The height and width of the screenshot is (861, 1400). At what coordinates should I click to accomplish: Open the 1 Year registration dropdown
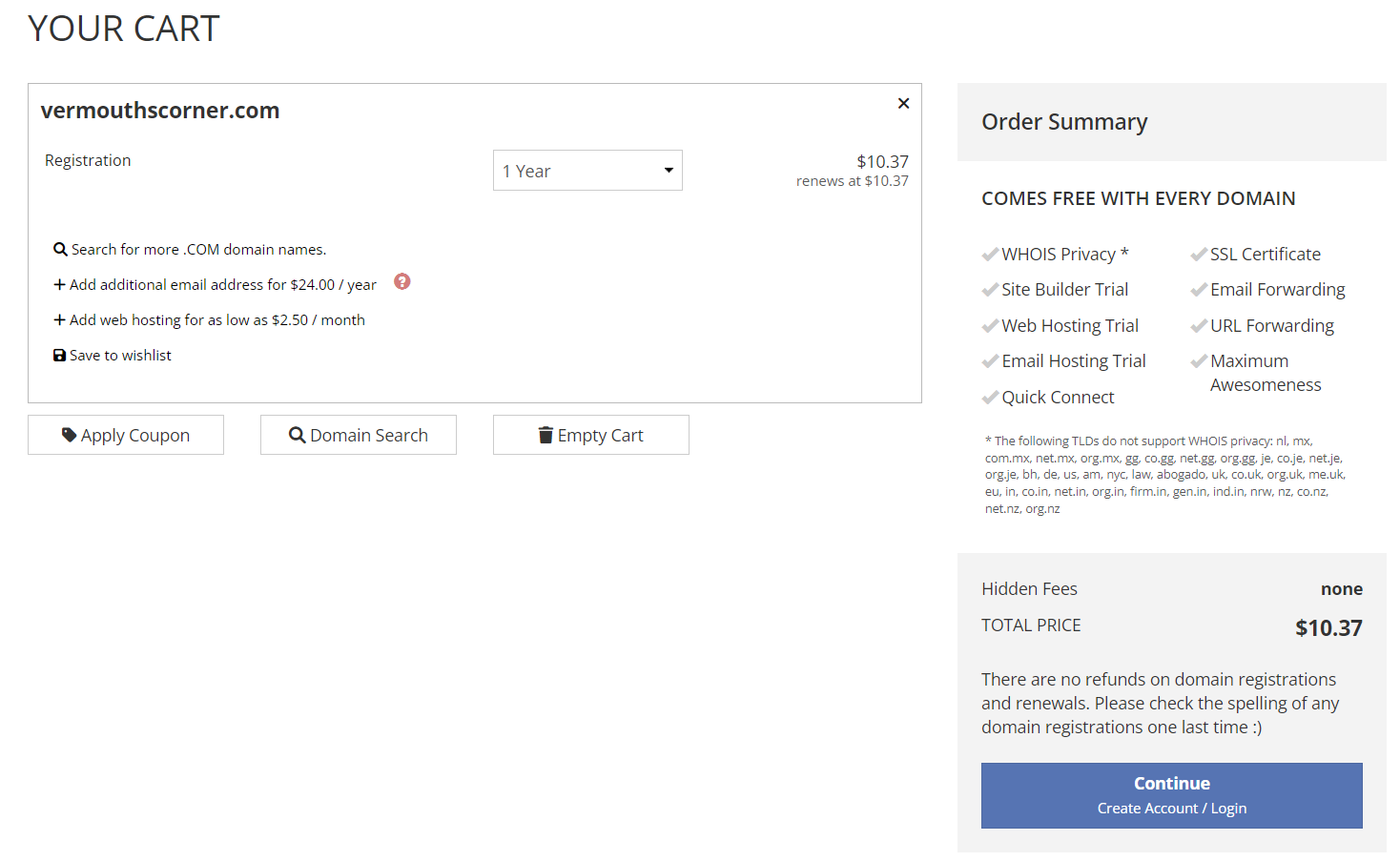587,171
